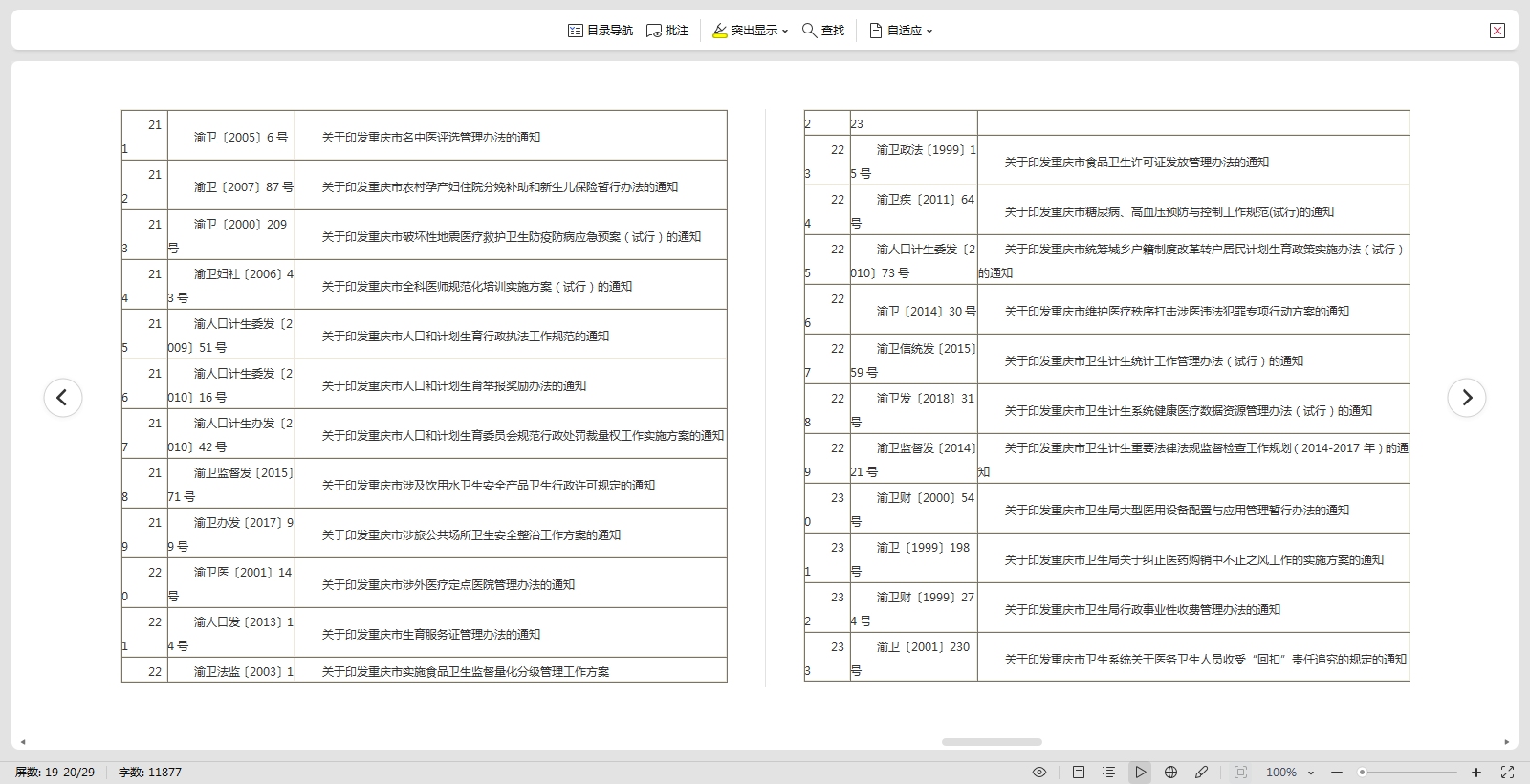Enter full screen display
1530x784 pixels.
[1507, 773]
